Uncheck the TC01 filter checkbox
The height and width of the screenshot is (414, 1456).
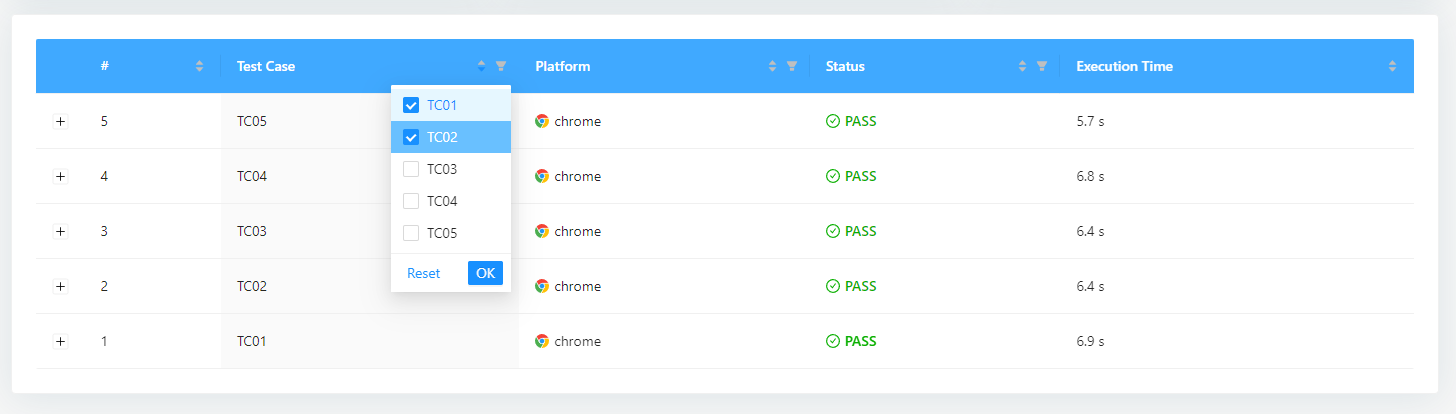click(411, 105)
